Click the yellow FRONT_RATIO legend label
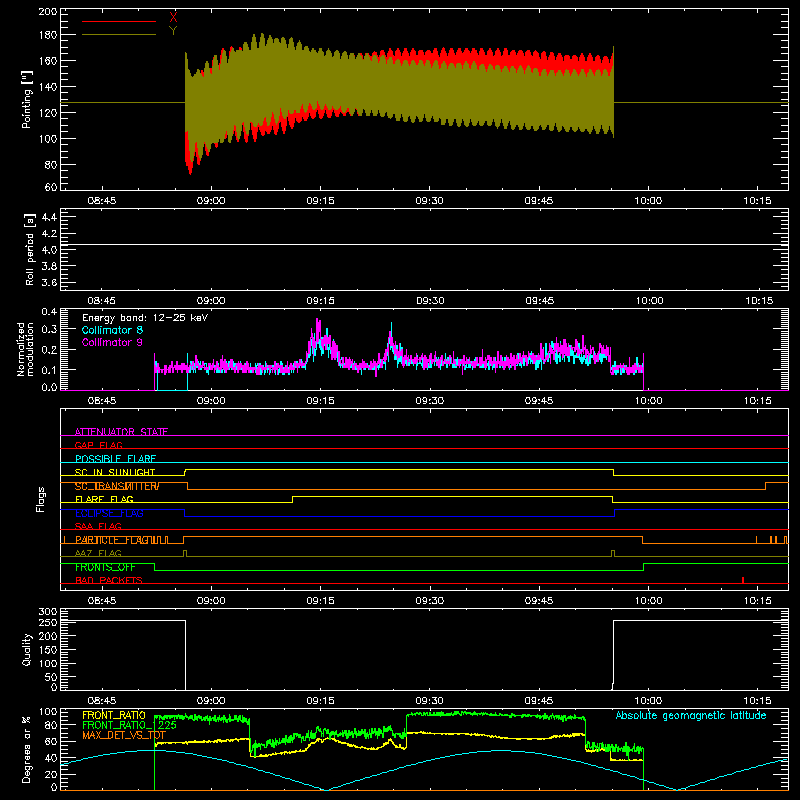 (x=114, y=715)
